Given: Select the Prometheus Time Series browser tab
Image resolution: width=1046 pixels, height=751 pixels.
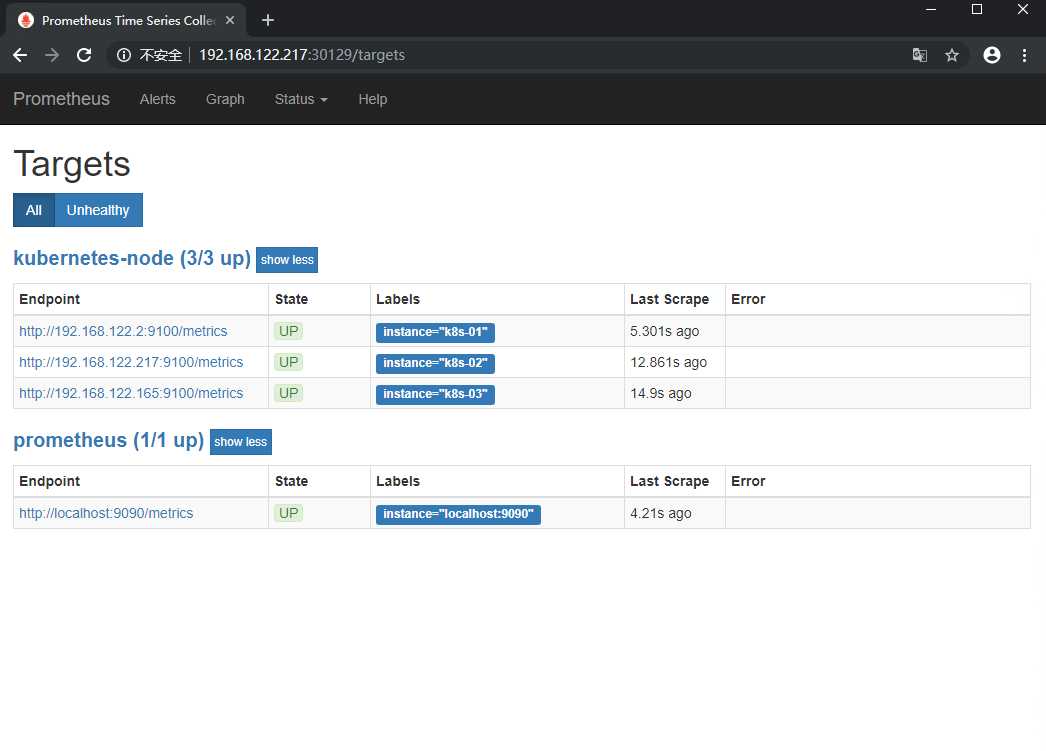Looking at the screenshot, I should pyautogui.click(x=126, y=20).
